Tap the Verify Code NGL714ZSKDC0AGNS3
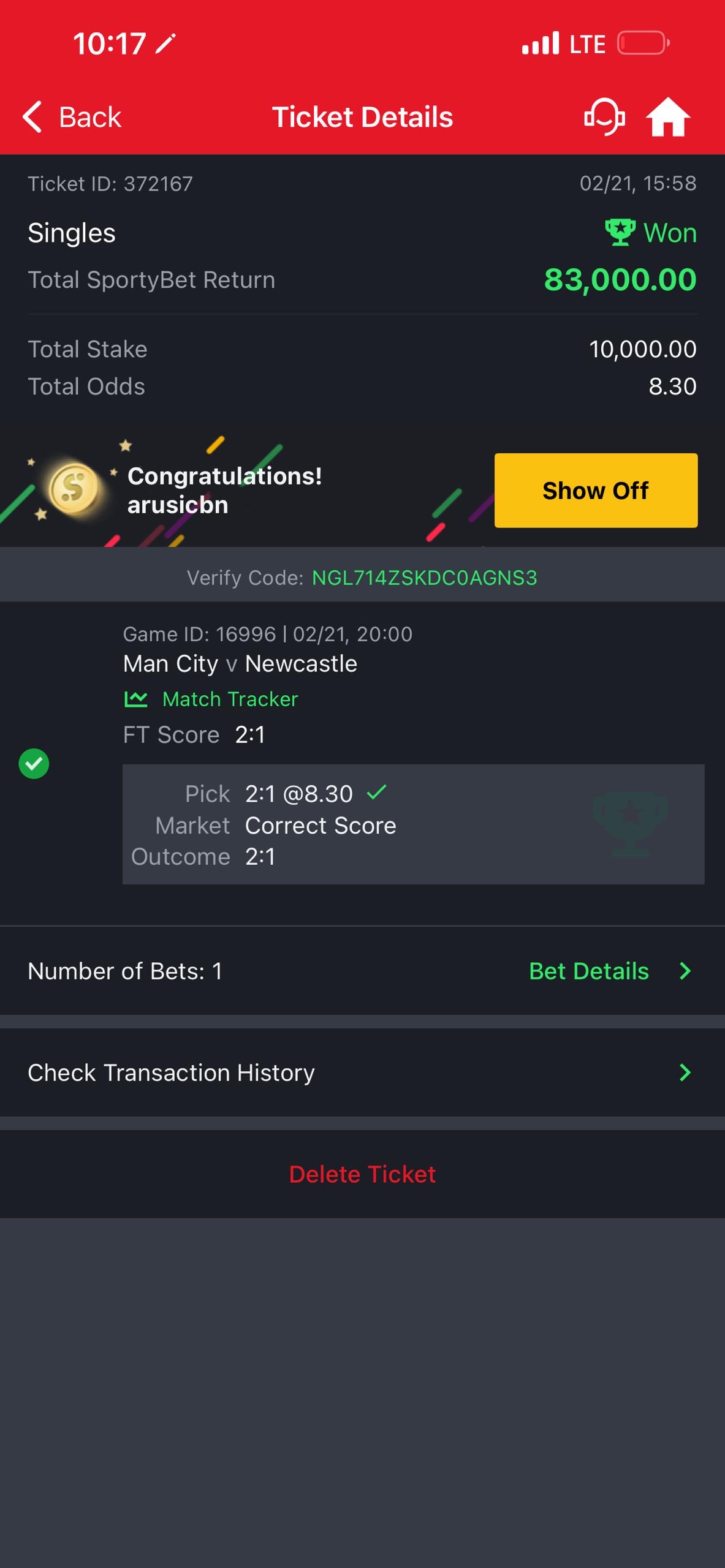This screenshot has height=1568, width=725. tap(424, 578)
